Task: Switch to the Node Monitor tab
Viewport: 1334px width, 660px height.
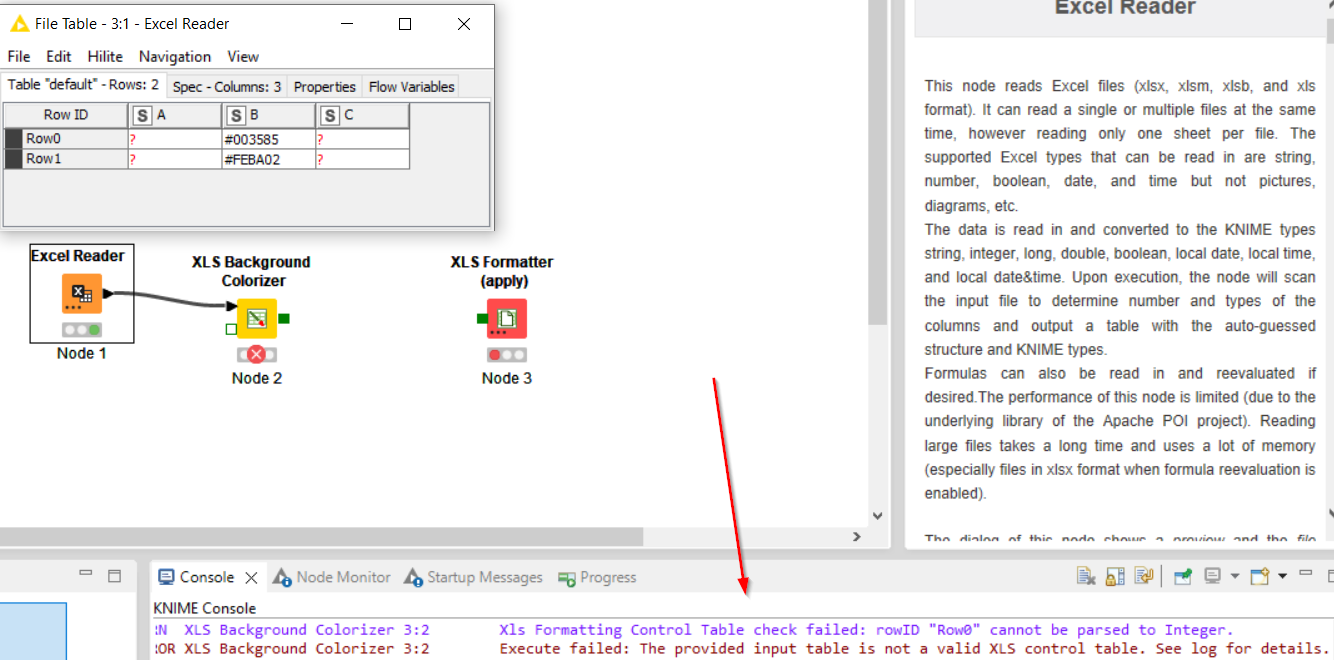Action: [x=332, y=577]
